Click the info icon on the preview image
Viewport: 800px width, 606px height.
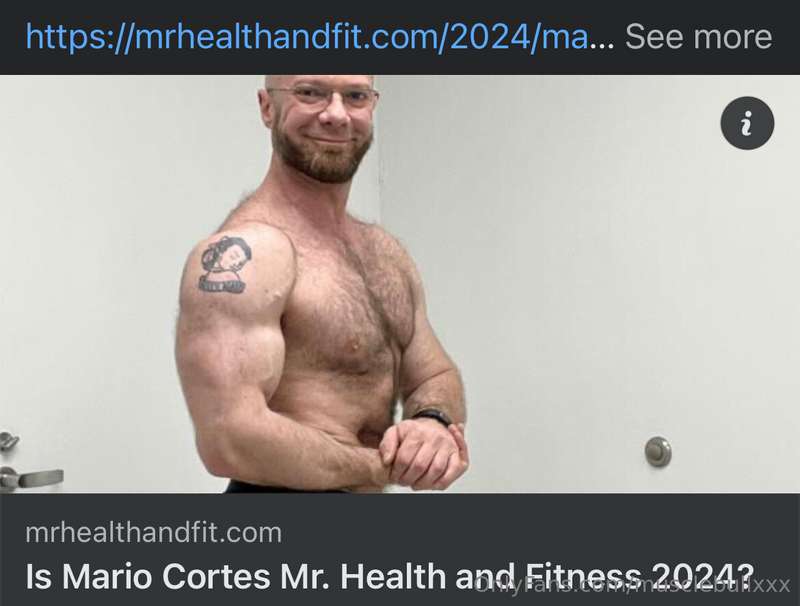pyautogui.click(x=747, y=123)
